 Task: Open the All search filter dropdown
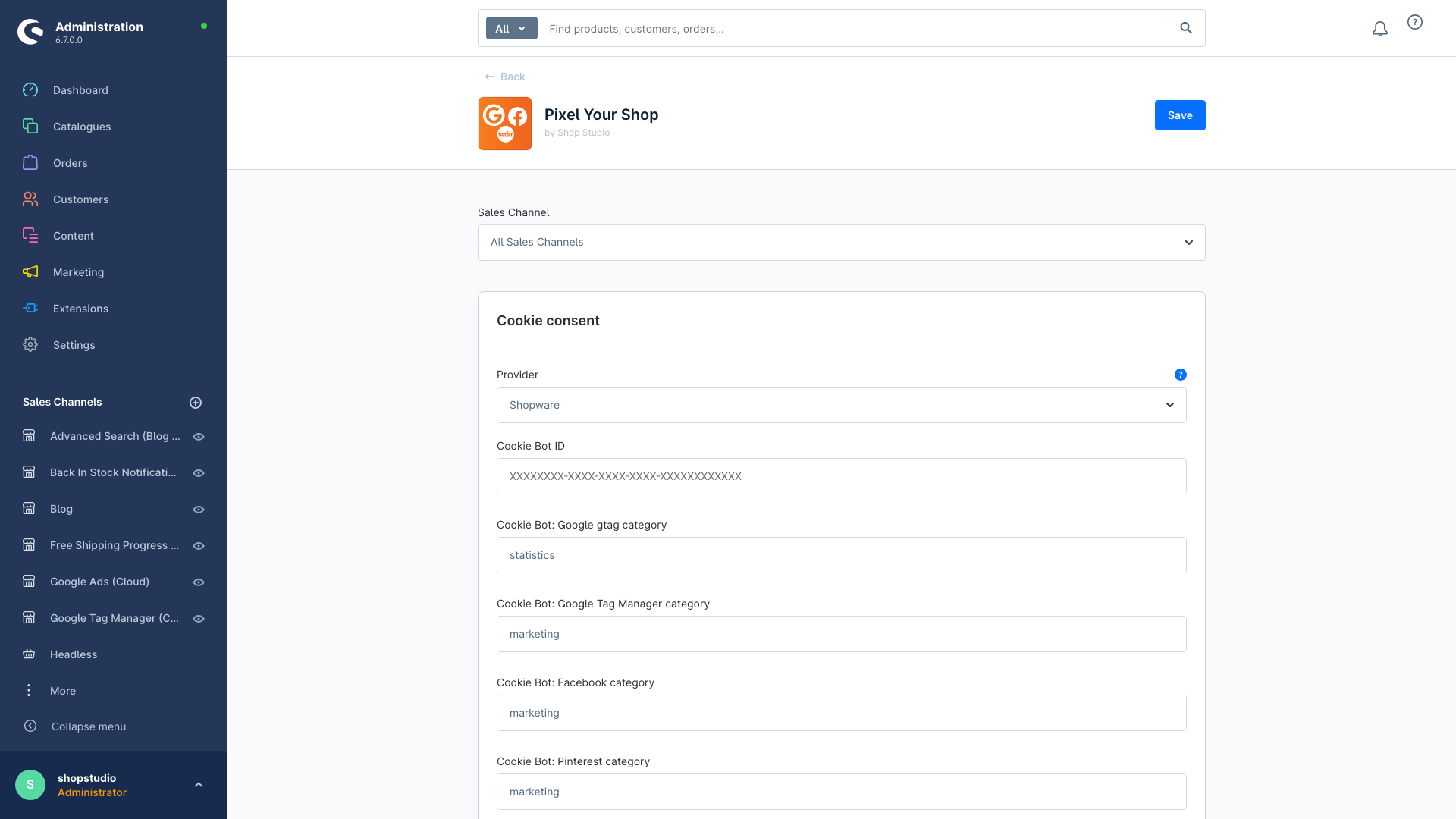tap(512, 29)
